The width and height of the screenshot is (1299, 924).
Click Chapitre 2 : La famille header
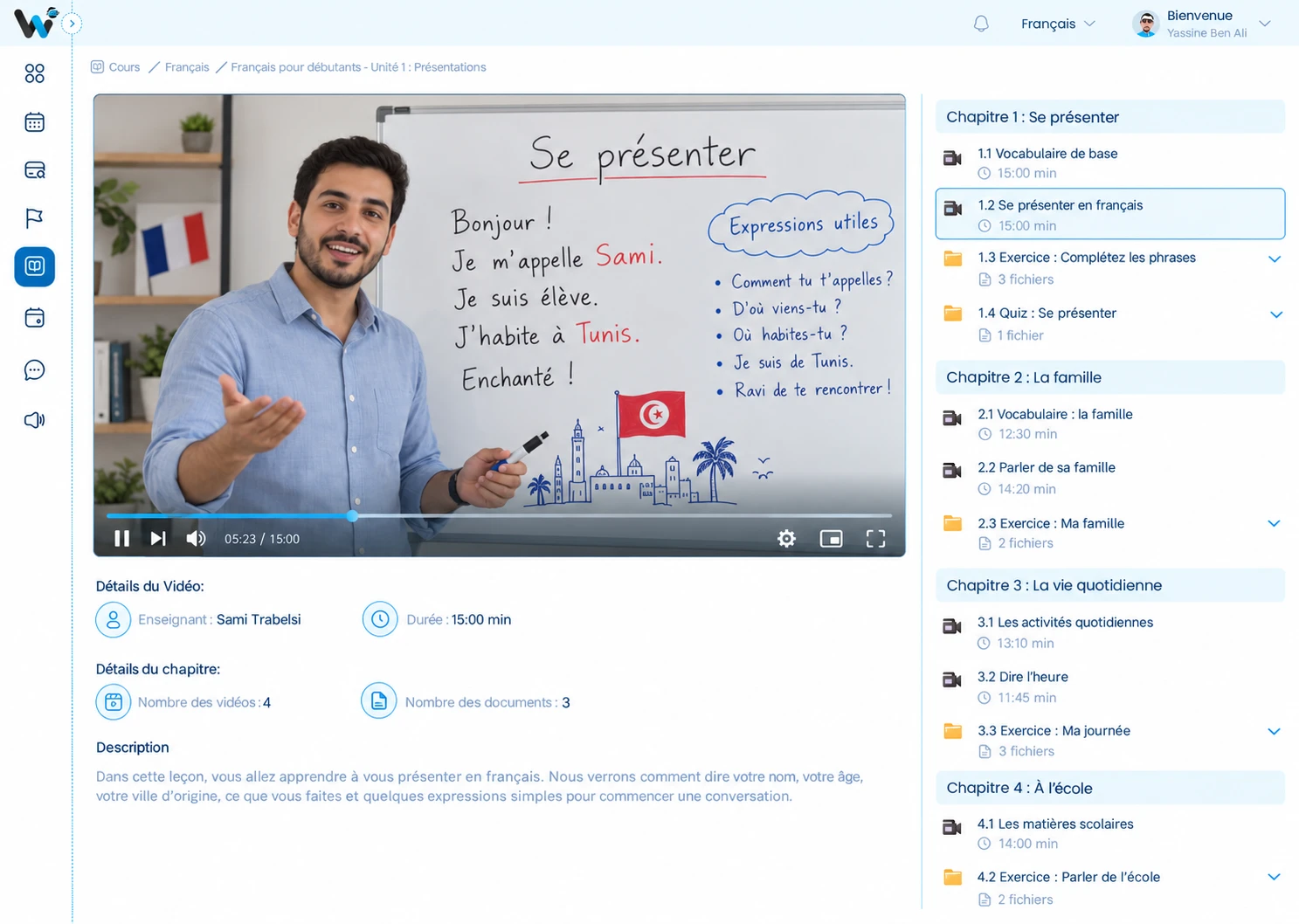1110,377
